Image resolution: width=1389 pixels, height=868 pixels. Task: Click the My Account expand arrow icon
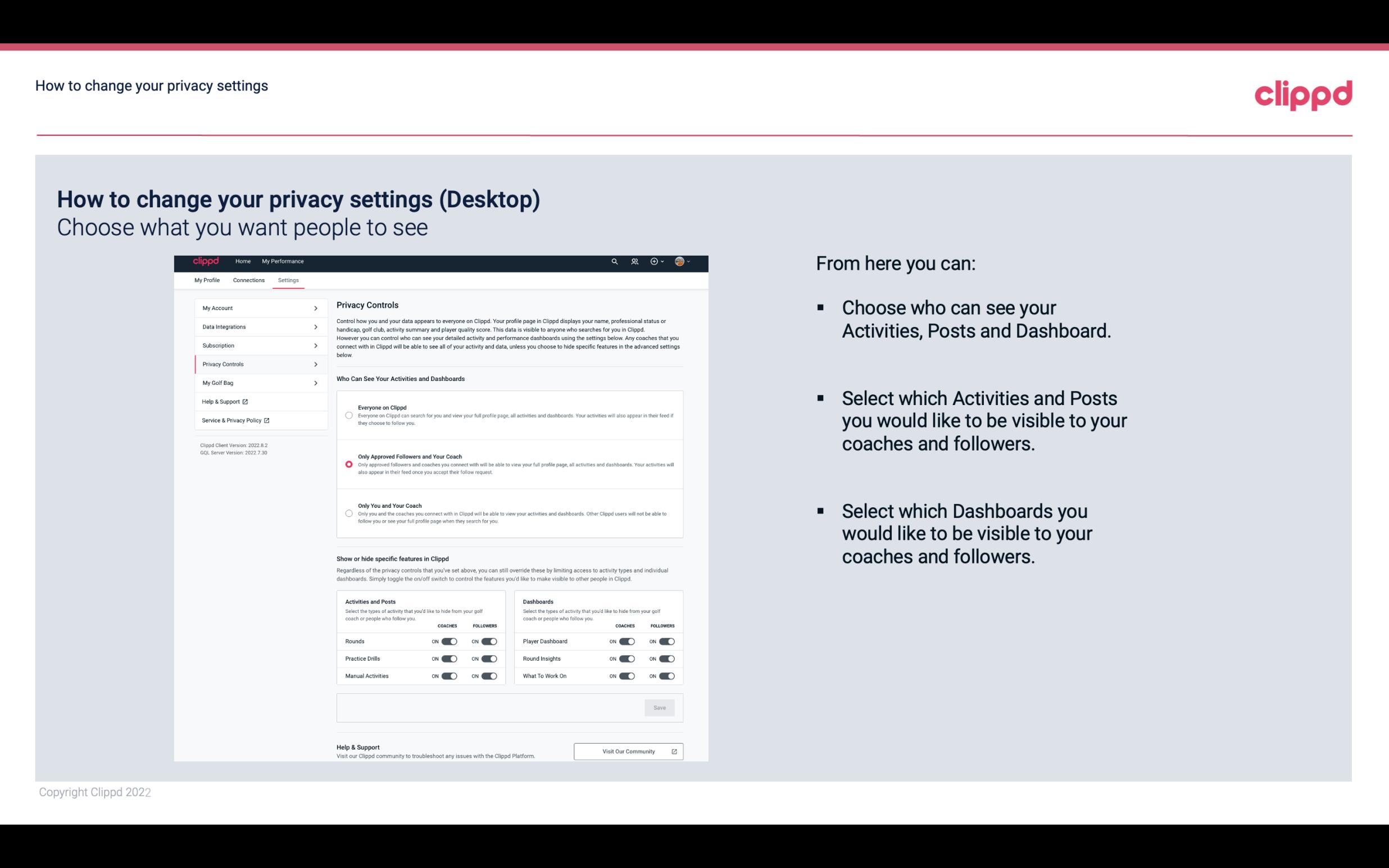[x=317, y=308]
